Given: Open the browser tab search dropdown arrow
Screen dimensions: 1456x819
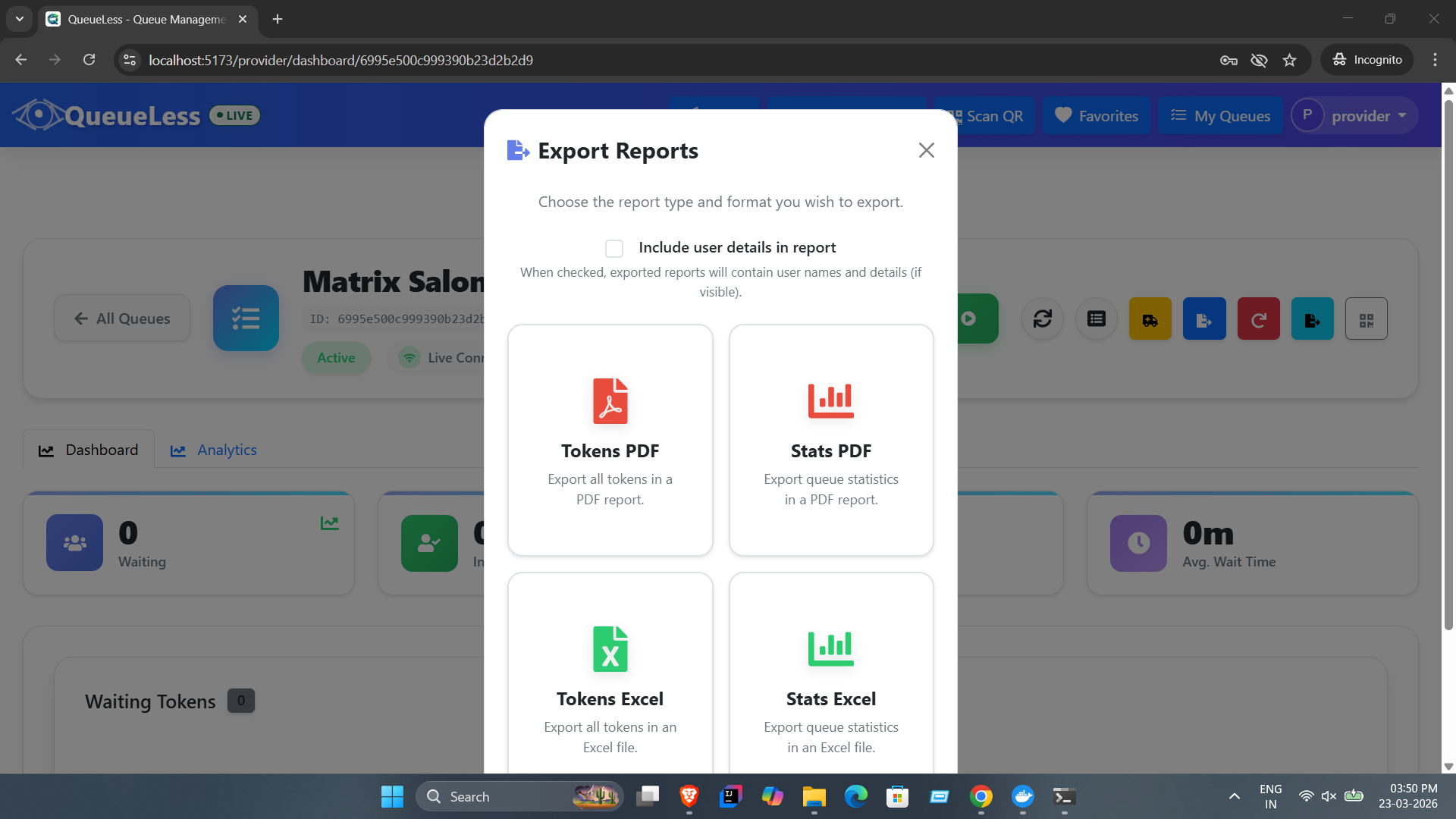Looking at the screenshot, I should [x=20, y=19].
